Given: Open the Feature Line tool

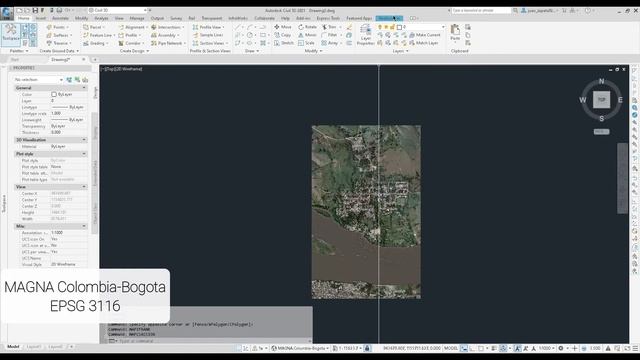Looking at the screenshot, I should tap(98, 35).
